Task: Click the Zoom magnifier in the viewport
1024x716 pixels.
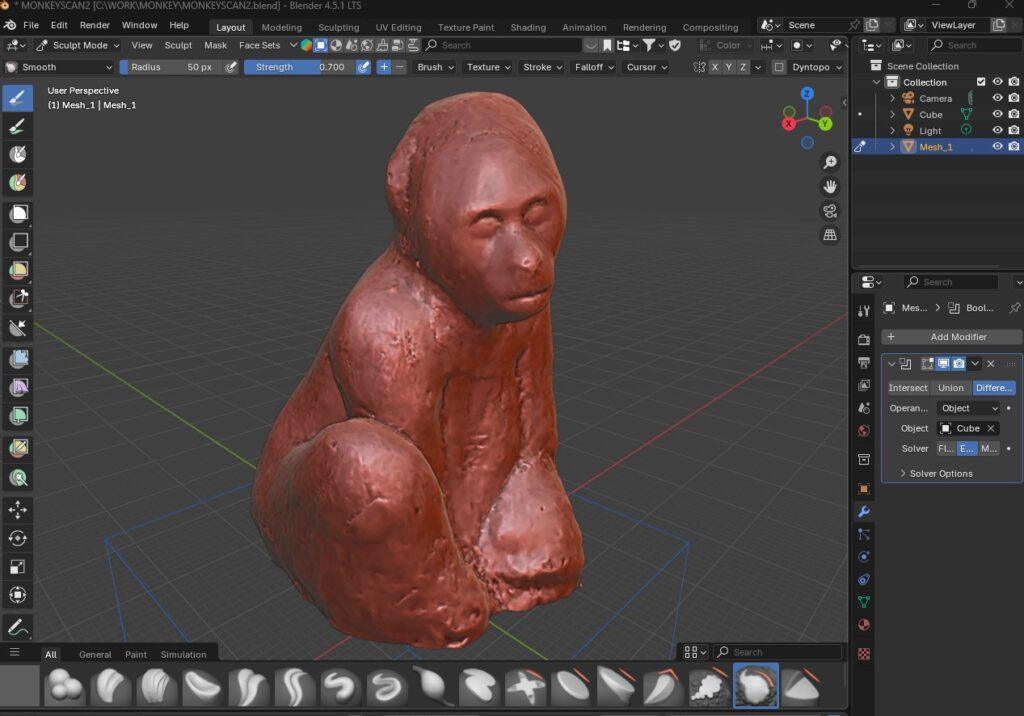Action: (x=831, y=162)
